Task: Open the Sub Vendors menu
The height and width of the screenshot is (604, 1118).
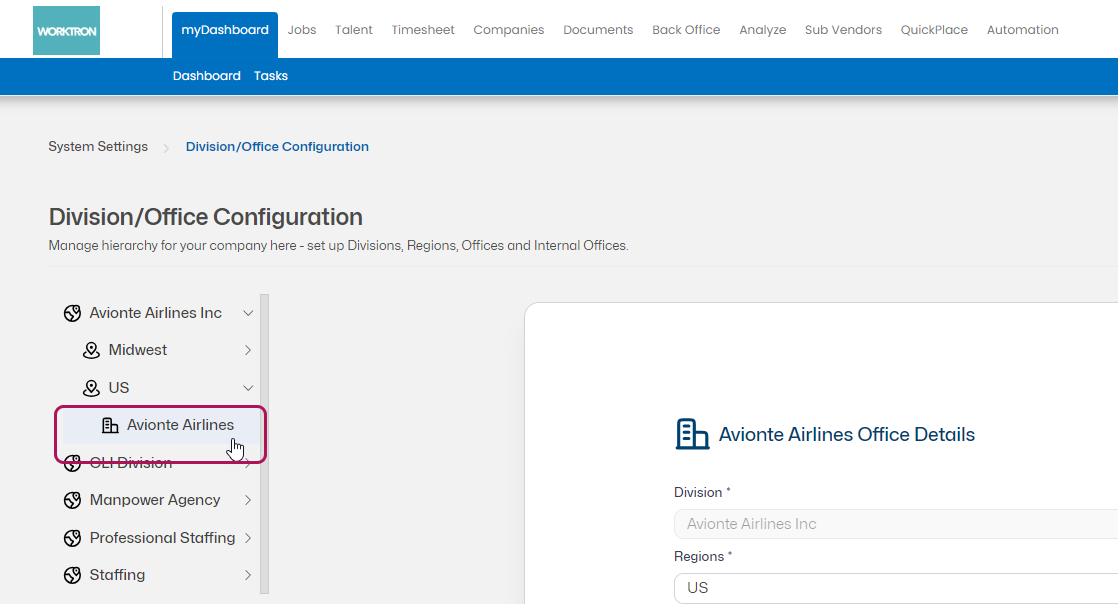Action: 843,30
